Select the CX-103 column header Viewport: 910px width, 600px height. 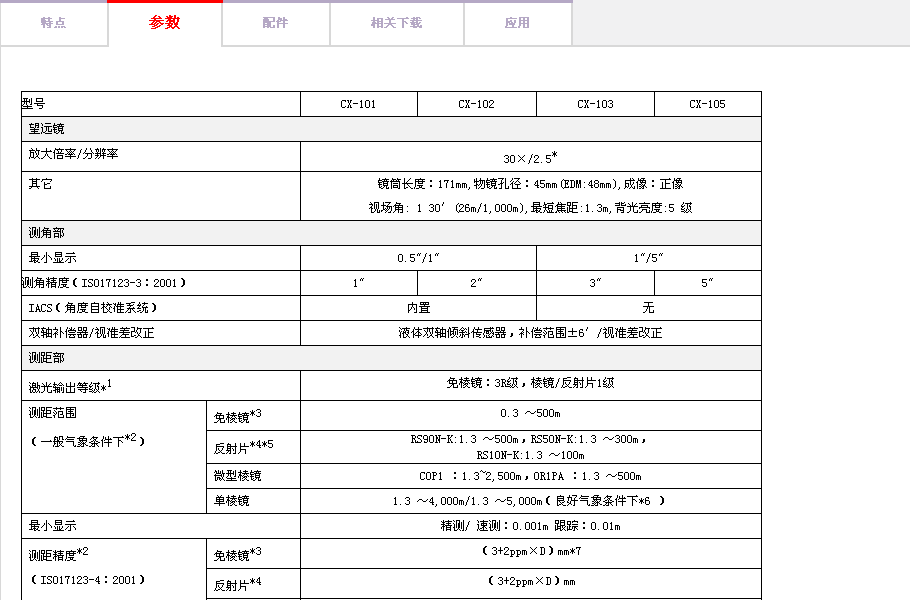(x=595, y=104)
